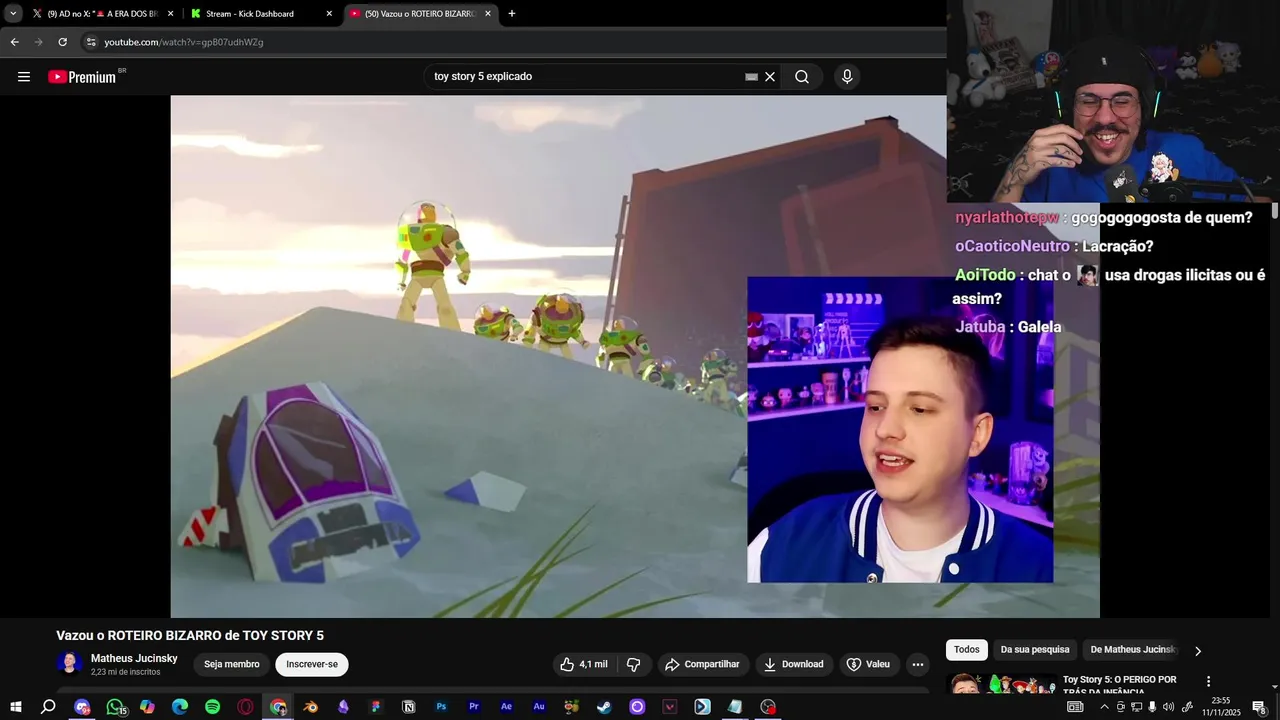Launch Photoshop from the taskbar
This screenshot has height=720, width=1280.
coord(441,707)
